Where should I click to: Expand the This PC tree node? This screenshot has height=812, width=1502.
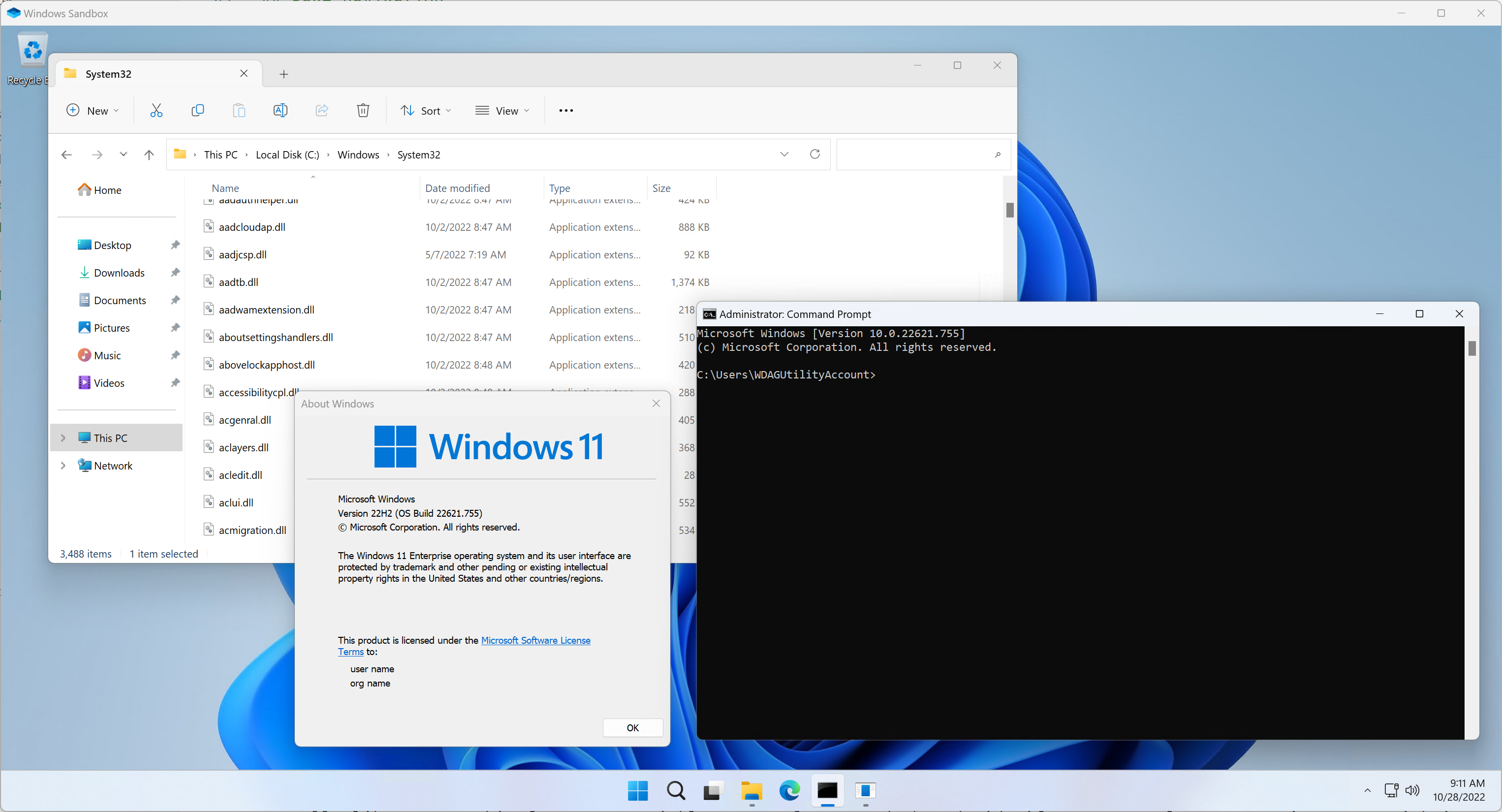[x=63, y=438]
